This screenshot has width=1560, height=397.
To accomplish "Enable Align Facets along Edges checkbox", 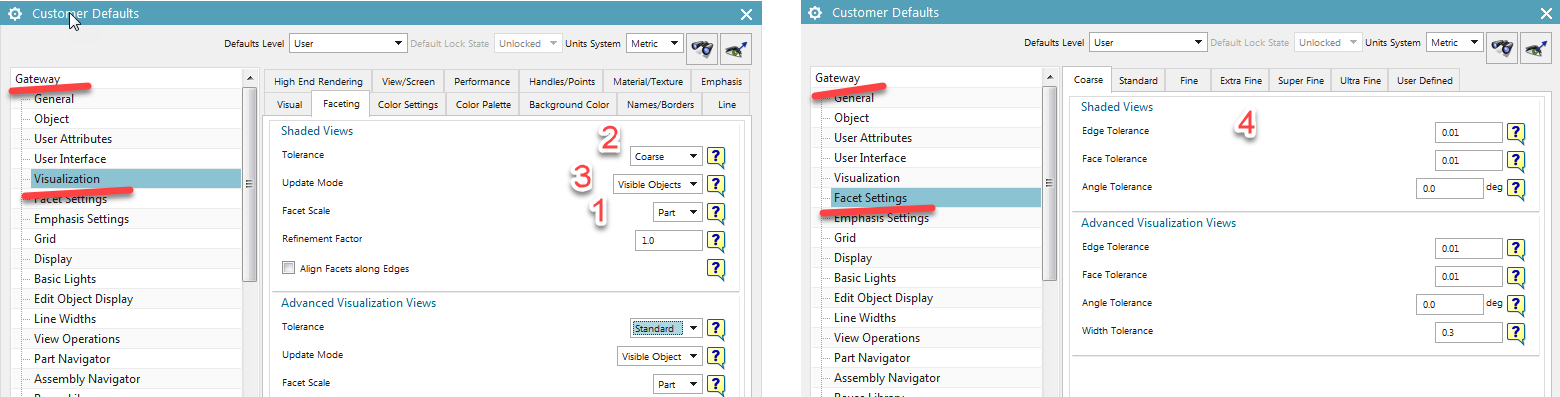I will click(x=289, y=268).
